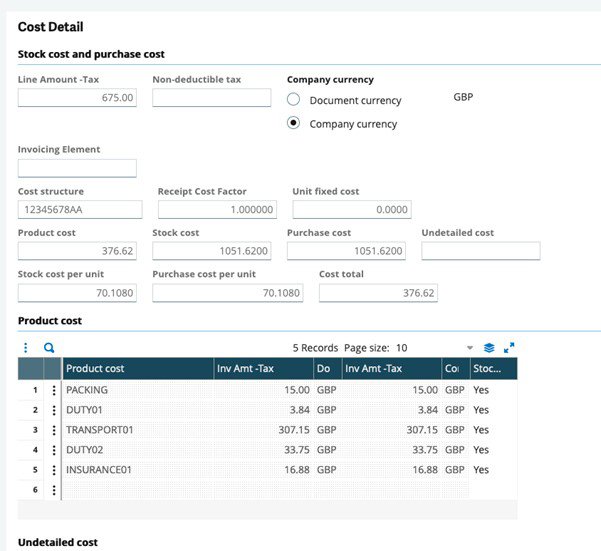Click the GBP label beside Company currency

coord(463,97)
